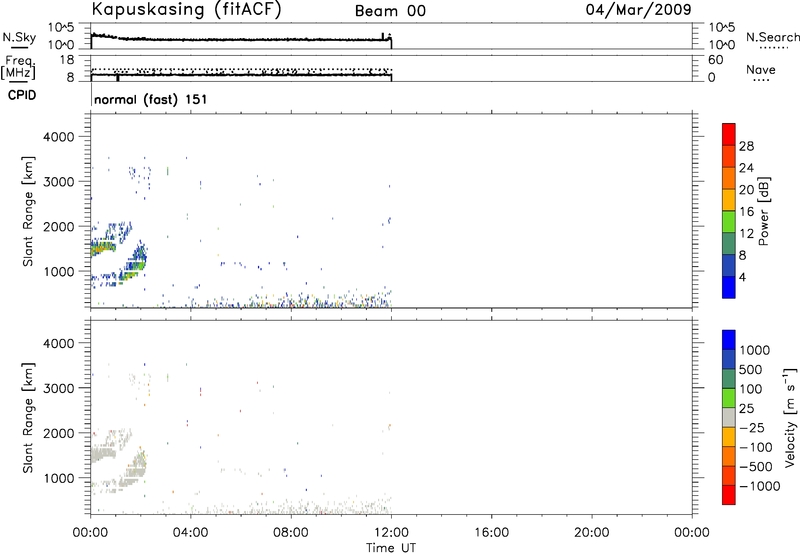
Task: Click the "Velocity [m s-1]" colorbar title
Action: (x=790, y=417)
